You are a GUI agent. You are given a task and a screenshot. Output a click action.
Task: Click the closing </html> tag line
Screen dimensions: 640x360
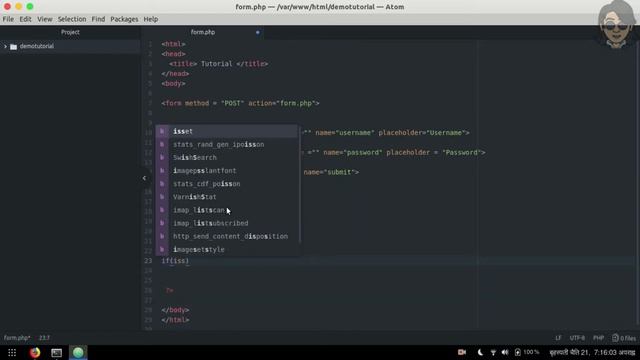[175, 320]
